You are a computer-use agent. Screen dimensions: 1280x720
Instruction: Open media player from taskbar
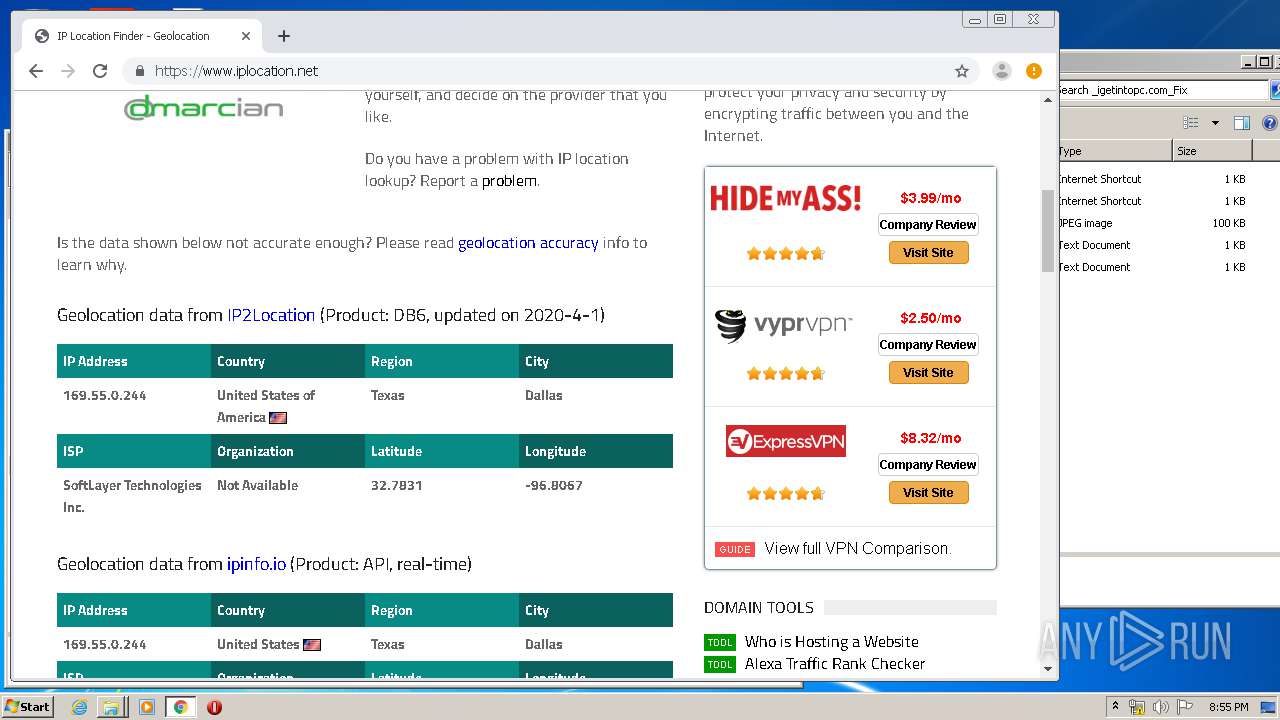click(x=147, y=707)
